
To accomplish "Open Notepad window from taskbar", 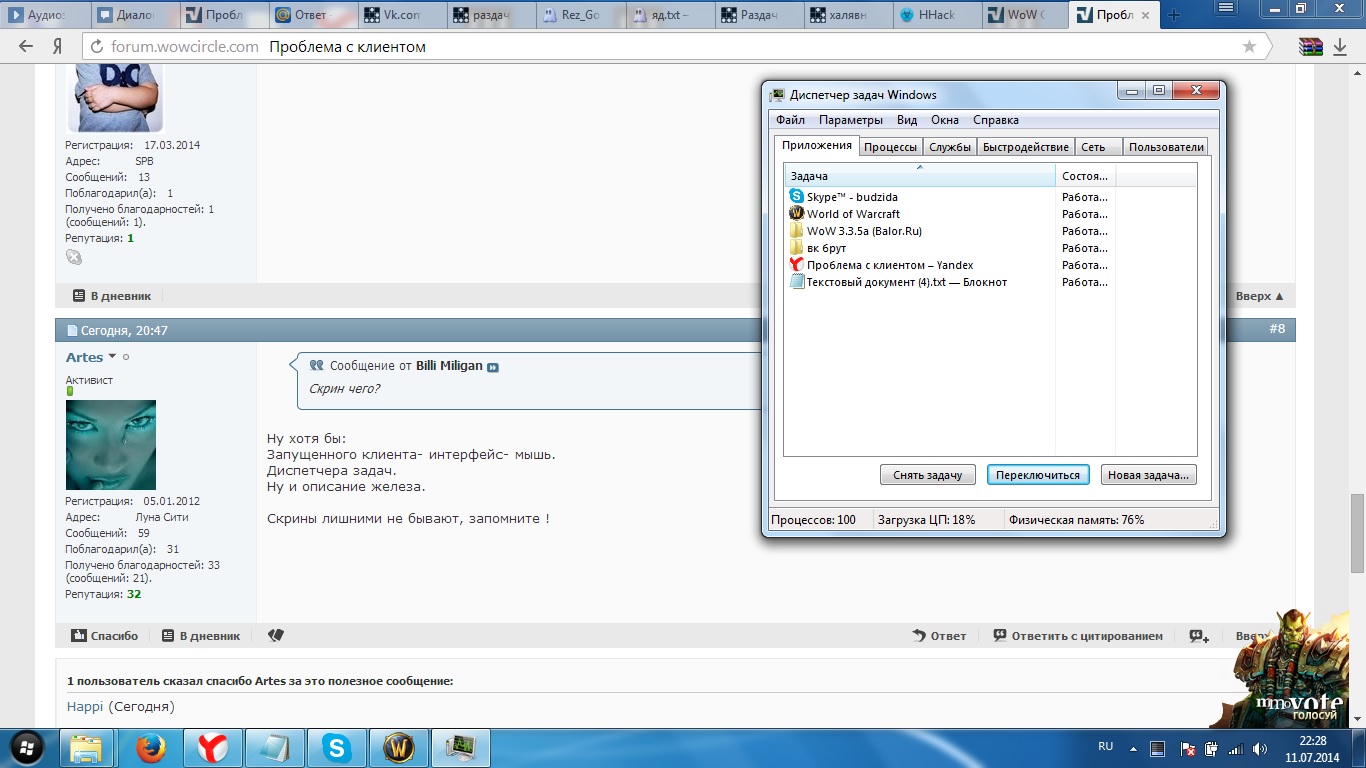I will tap(274, 748).
